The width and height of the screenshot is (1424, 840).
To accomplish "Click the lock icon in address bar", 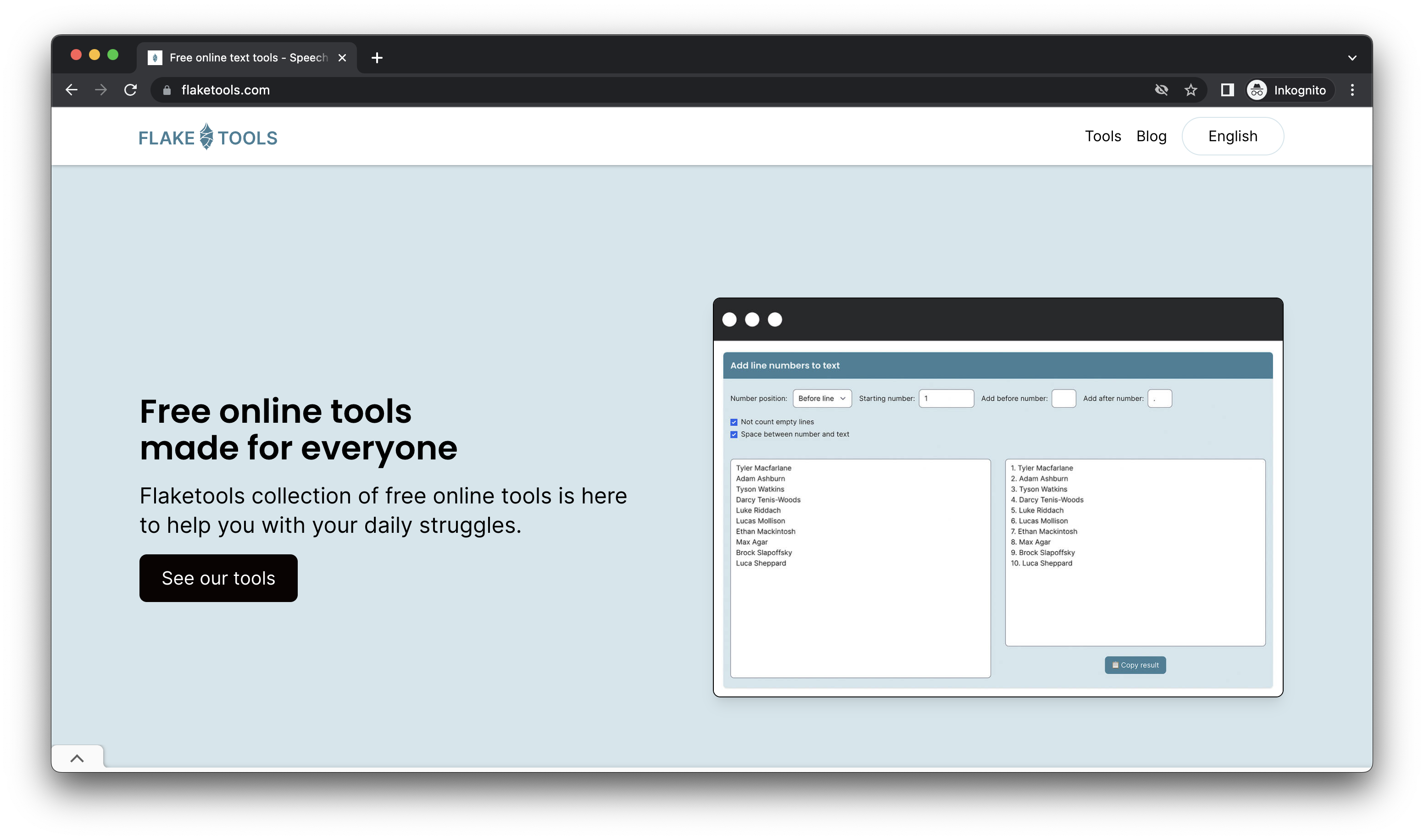I will [x=167, y=90].
